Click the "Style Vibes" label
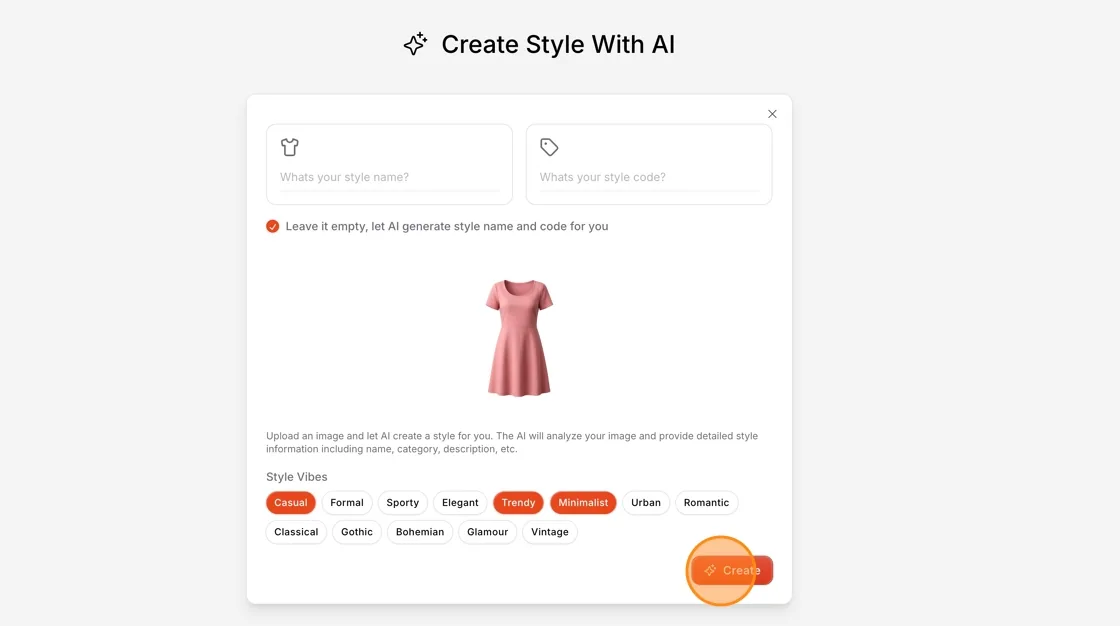 (296, 477)
